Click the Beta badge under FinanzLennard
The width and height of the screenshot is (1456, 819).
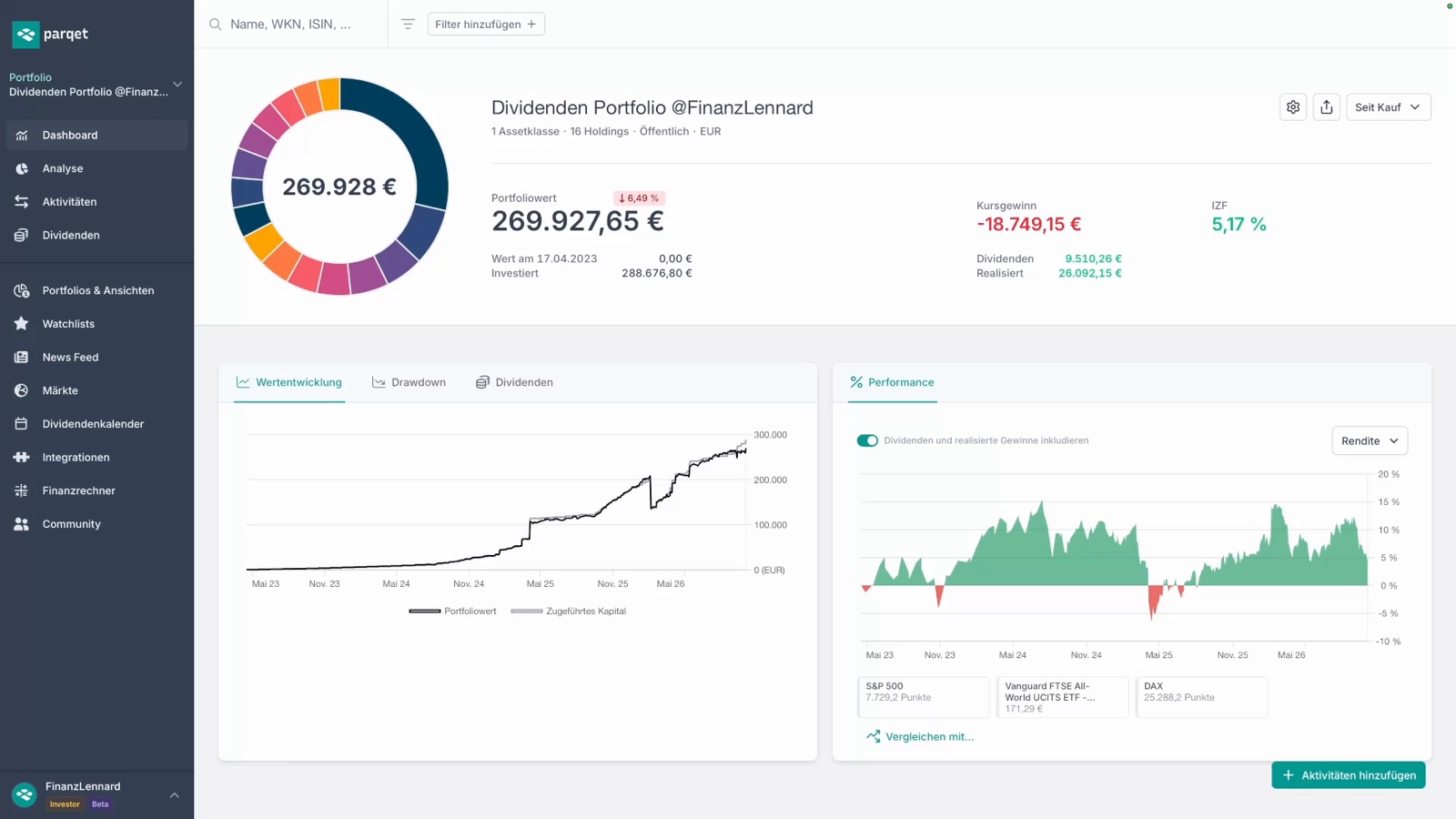click(x=100, y=804)
